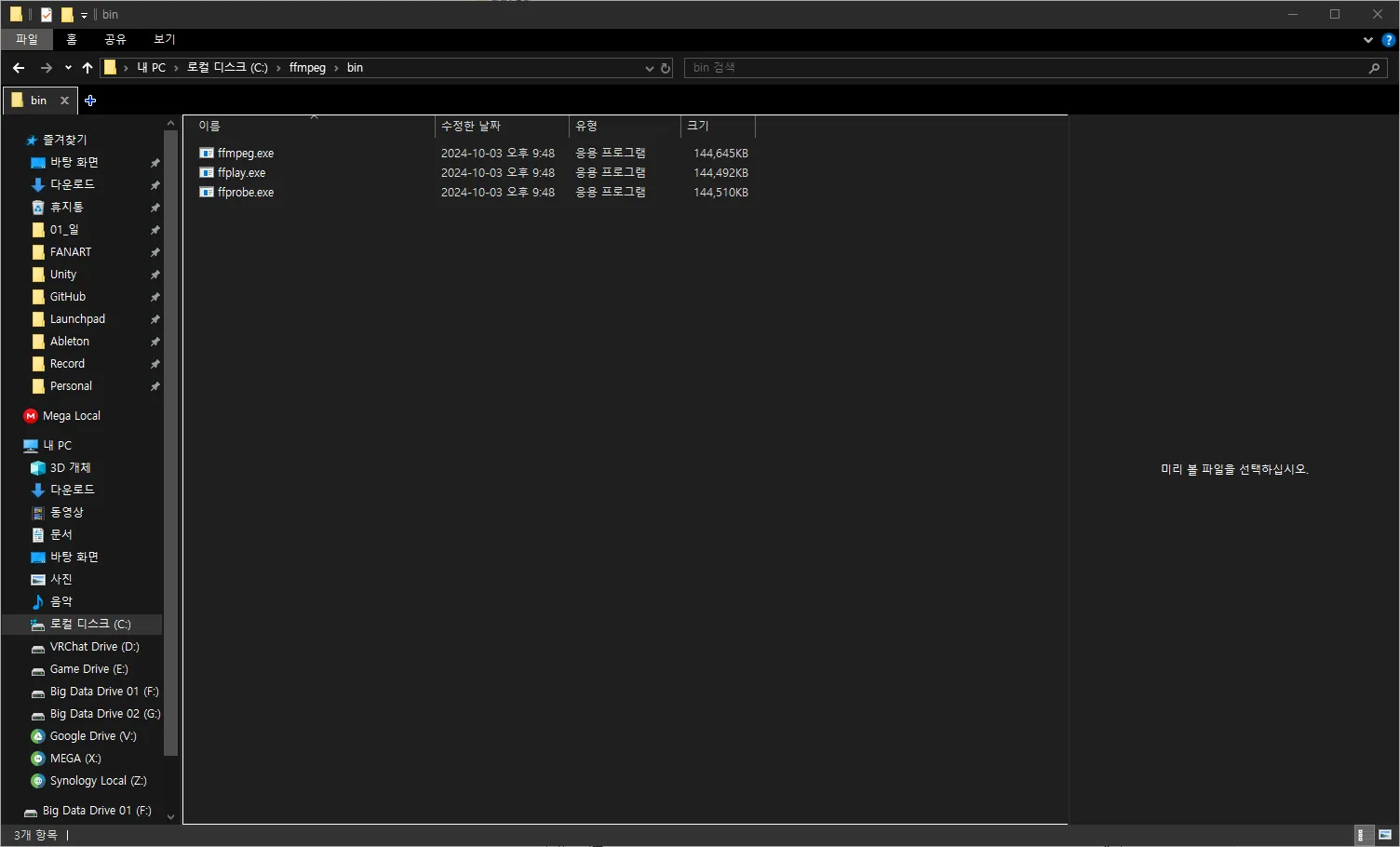Add a new tab with plus
This screenshot has width=1400, height=847.
coord(90,101)
